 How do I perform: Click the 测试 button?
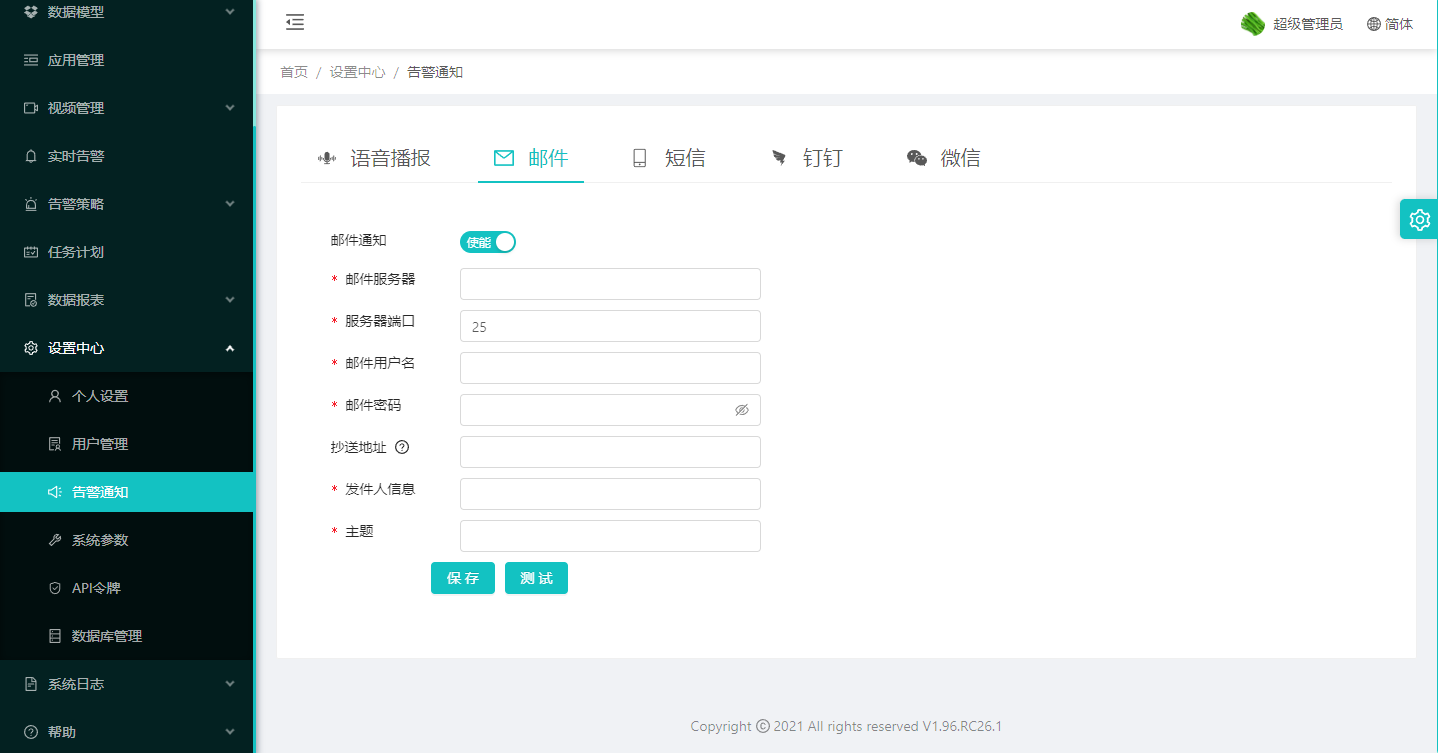coord(536,578)
